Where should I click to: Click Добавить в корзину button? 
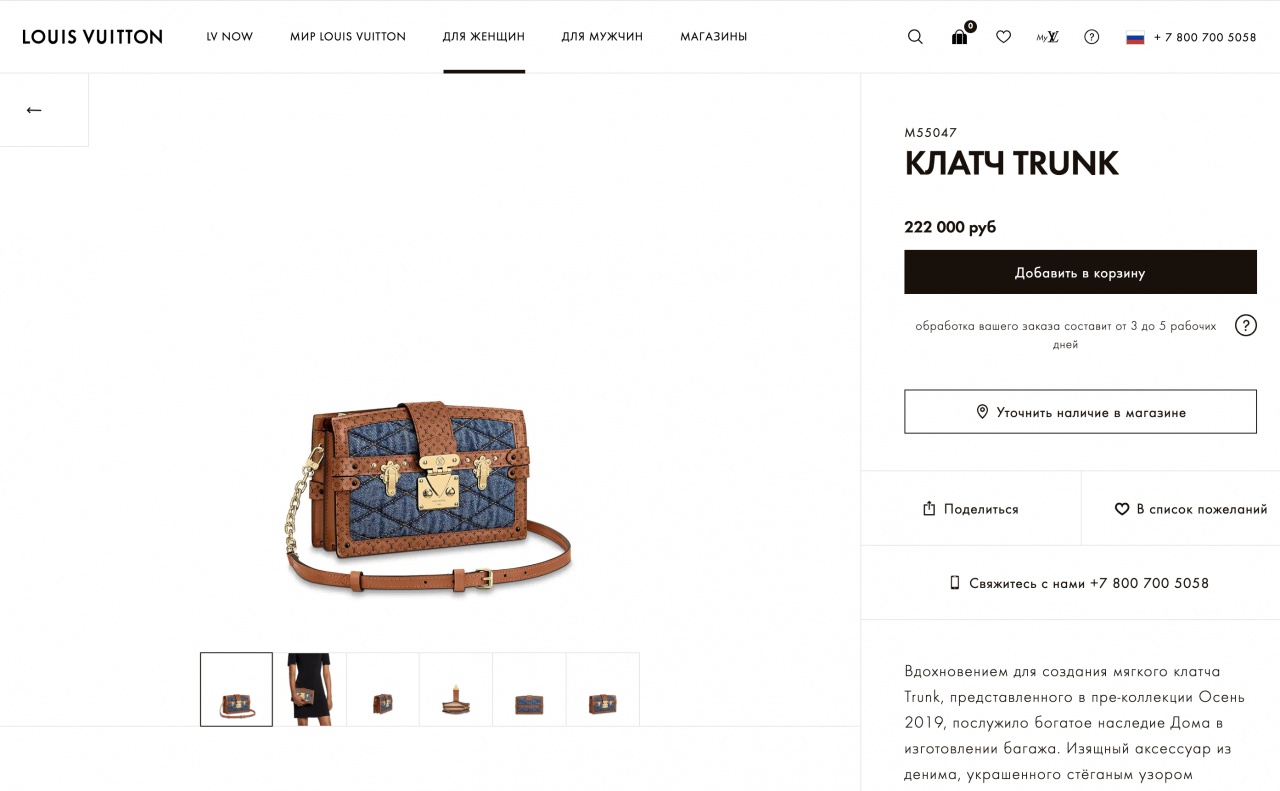tap(1080, 272)
